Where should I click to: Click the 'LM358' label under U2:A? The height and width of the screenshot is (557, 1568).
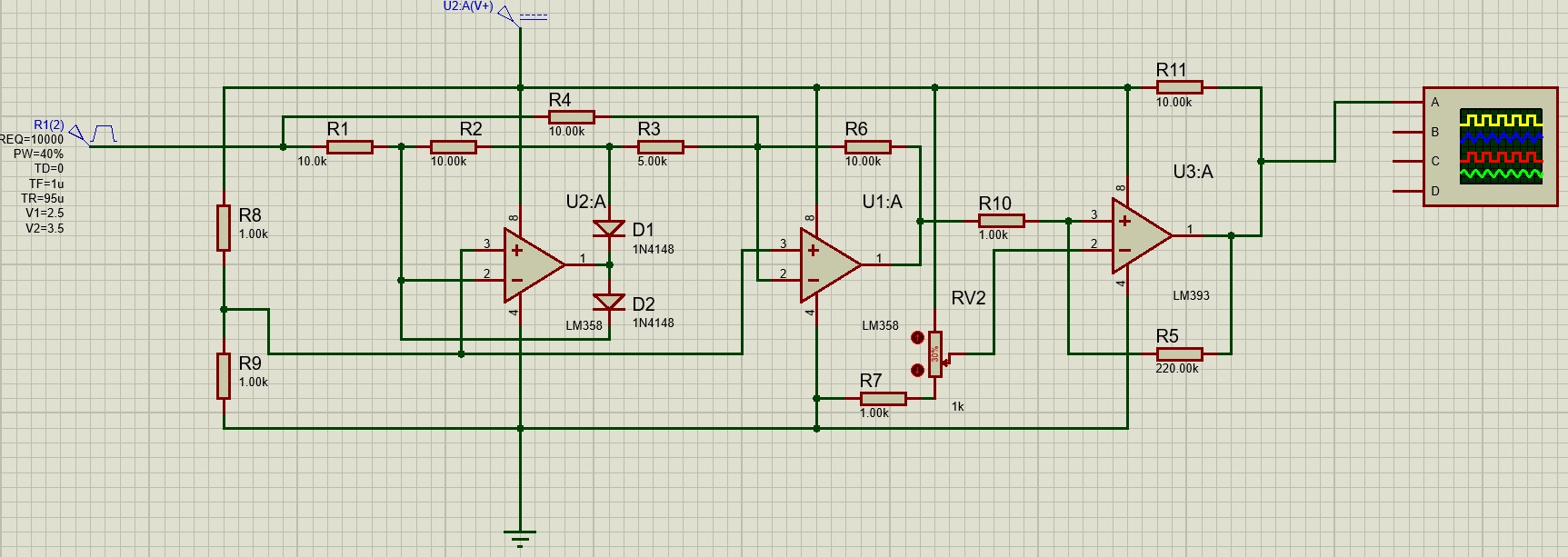tap(584, 326)
